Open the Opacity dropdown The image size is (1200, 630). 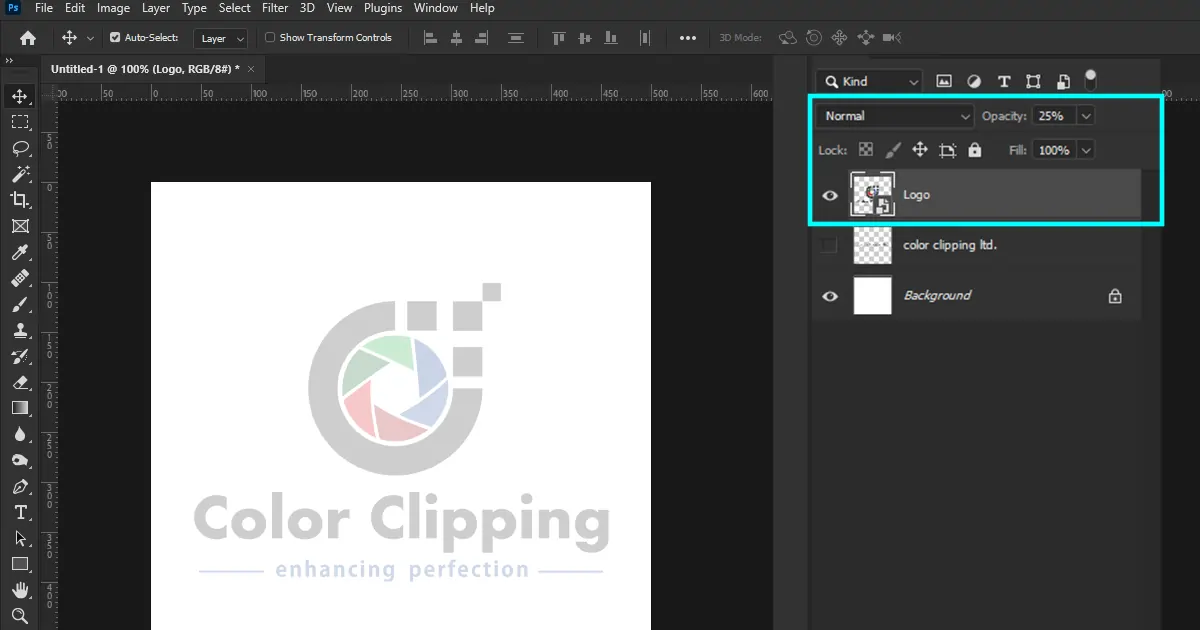tap(1086, 115)
